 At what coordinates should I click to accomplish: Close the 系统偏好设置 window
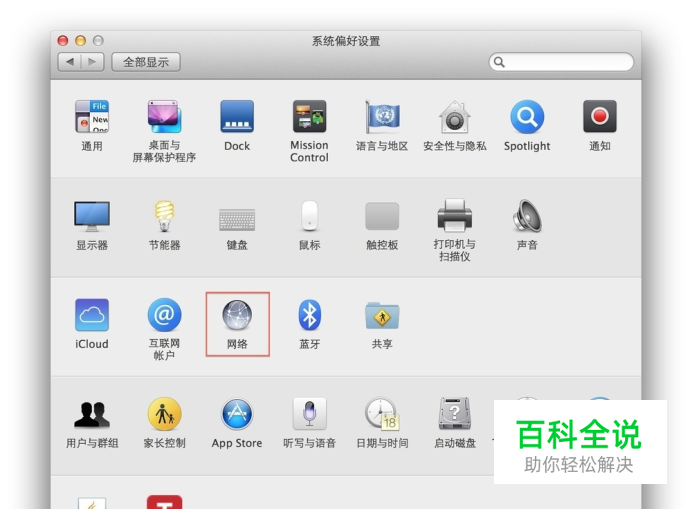pos(63,41)
